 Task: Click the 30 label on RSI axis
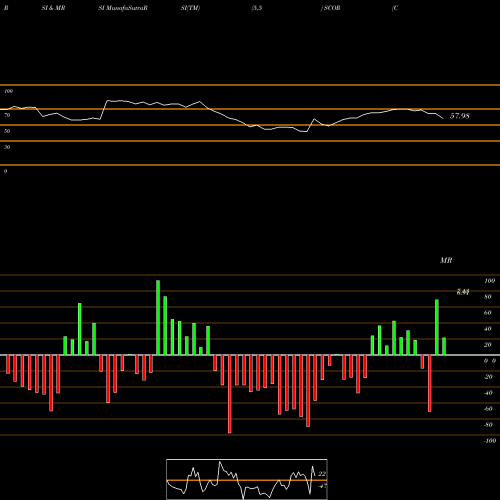click(7, 147)
